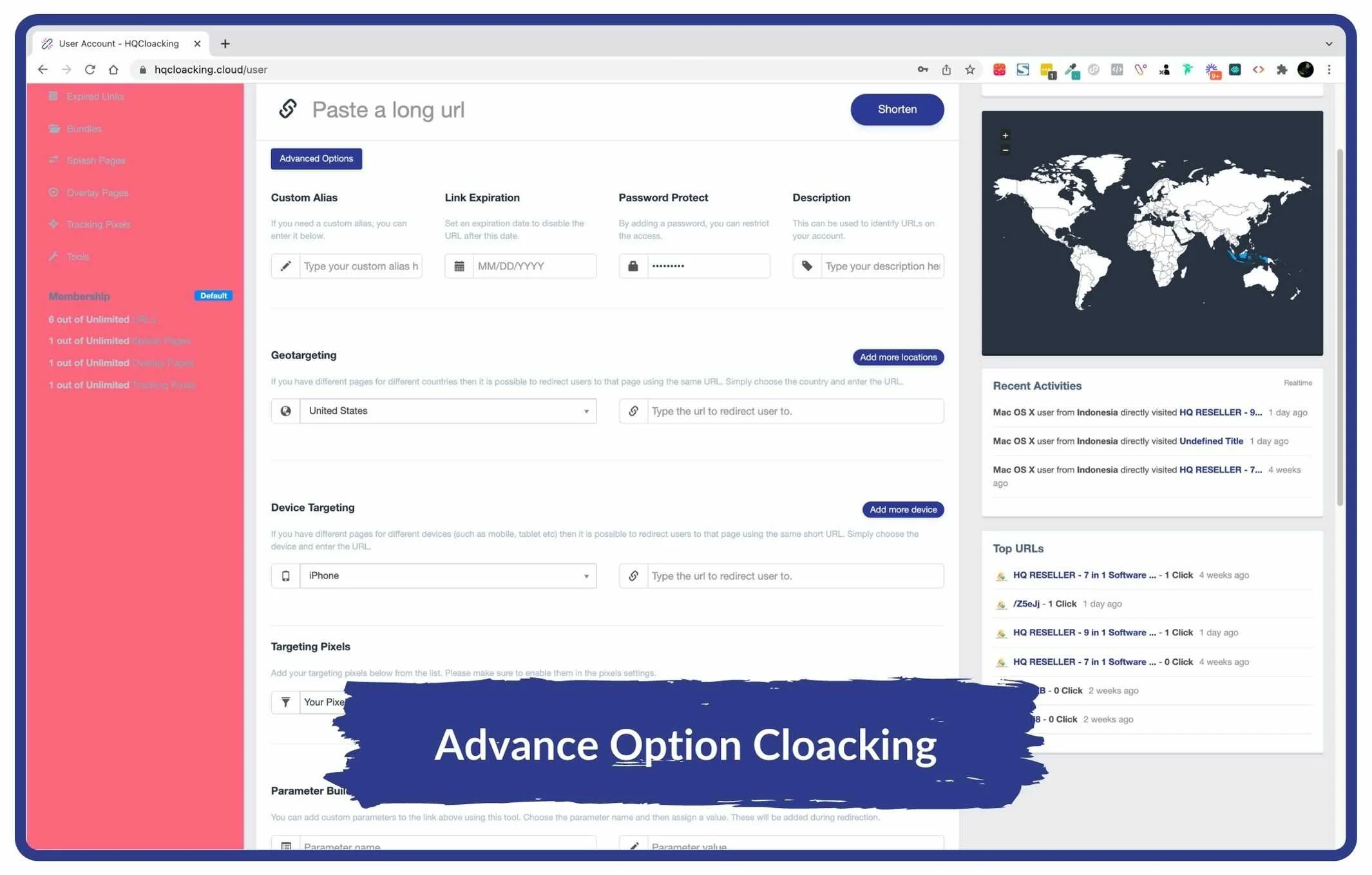The width and height of the screenshot is (1372, 875).
Task: Bookmark page using the star icon
Action: coord(969,70)
